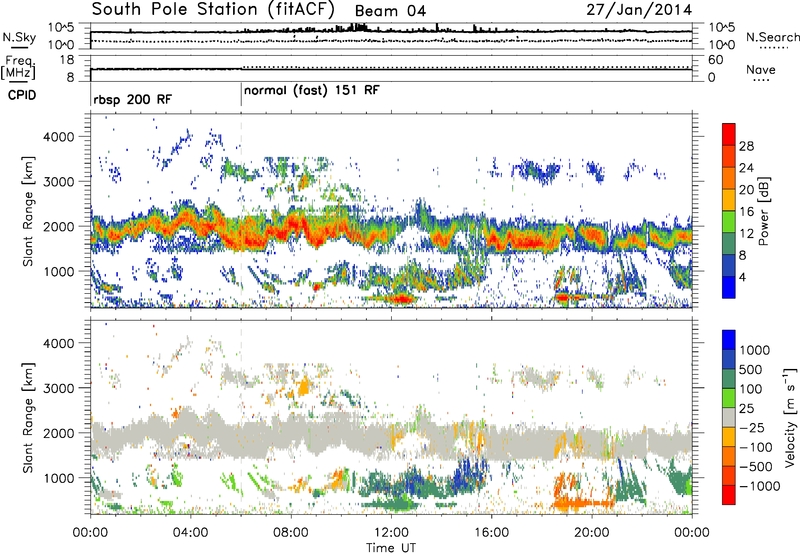Viewport: 800px width, 554px height.
Task: Click the '16:00' time tick label
Action: point(491,533)
